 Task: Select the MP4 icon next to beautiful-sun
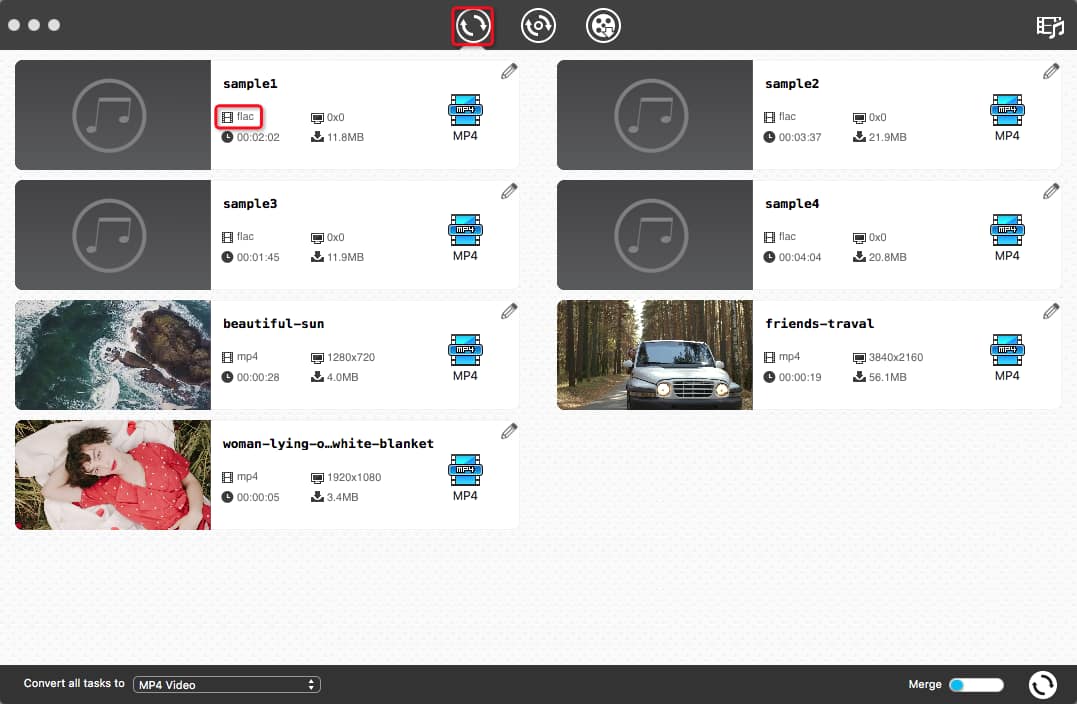coord(465,350)
